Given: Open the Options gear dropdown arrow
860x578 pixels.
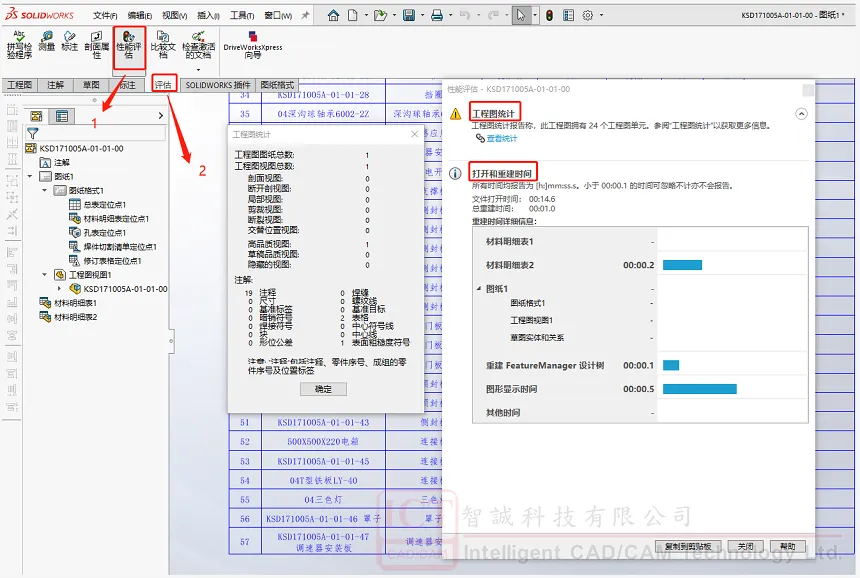Looking at the screenshot, I should 601,15.
